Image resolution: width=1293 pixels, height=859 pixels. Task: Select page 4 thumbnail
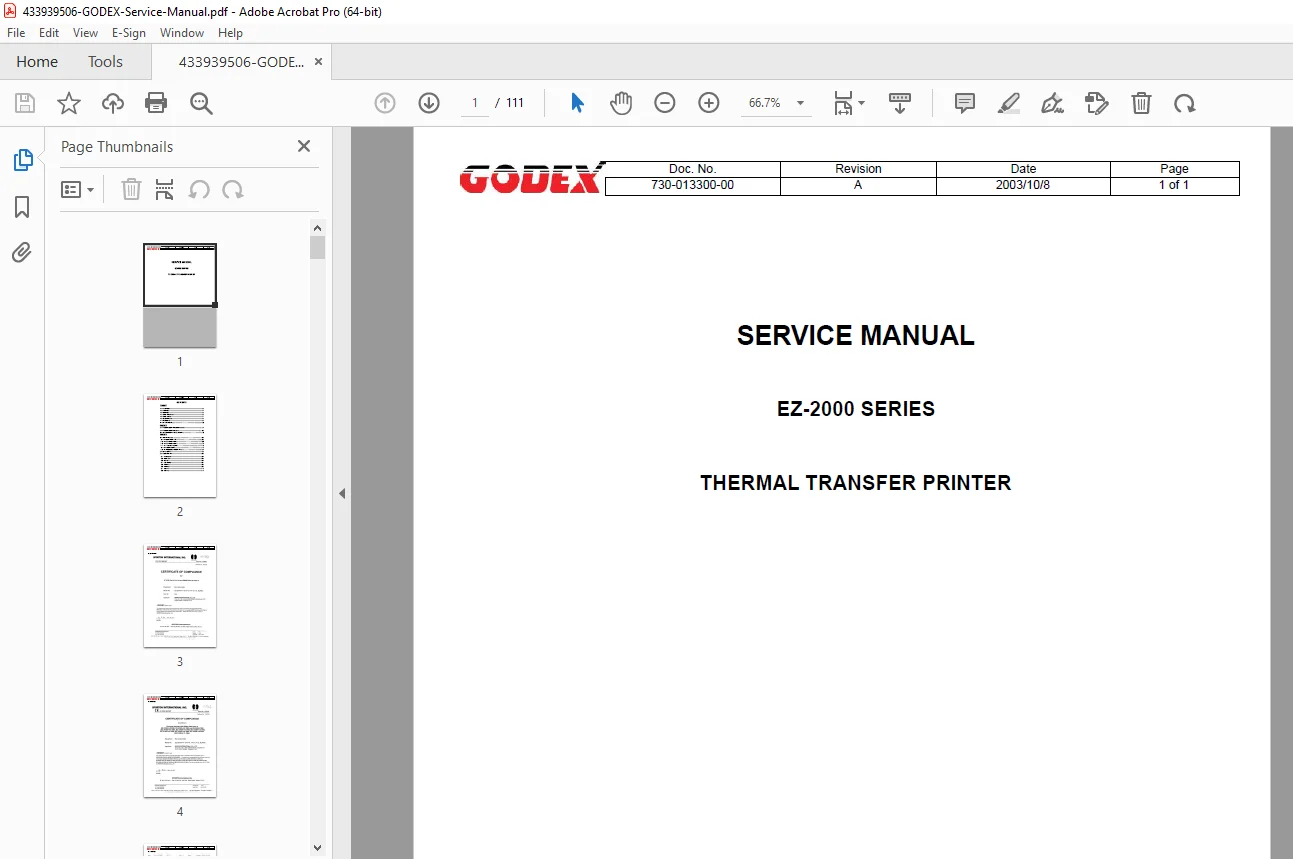coord(180,745)
